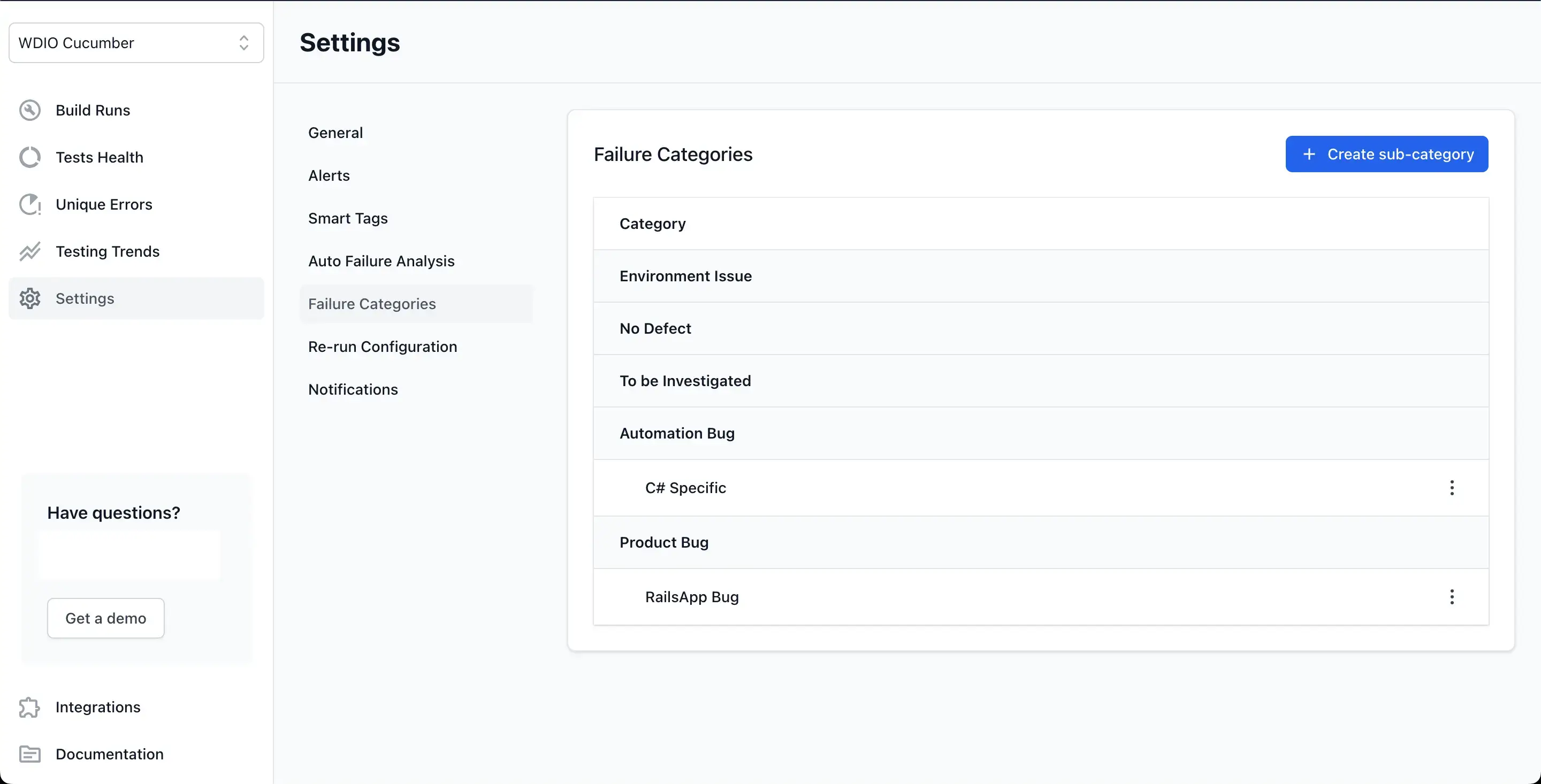This screenshot has height=784, width=1541.
Task: Open the Alerts settings section
Action: (x=329, y=176)
